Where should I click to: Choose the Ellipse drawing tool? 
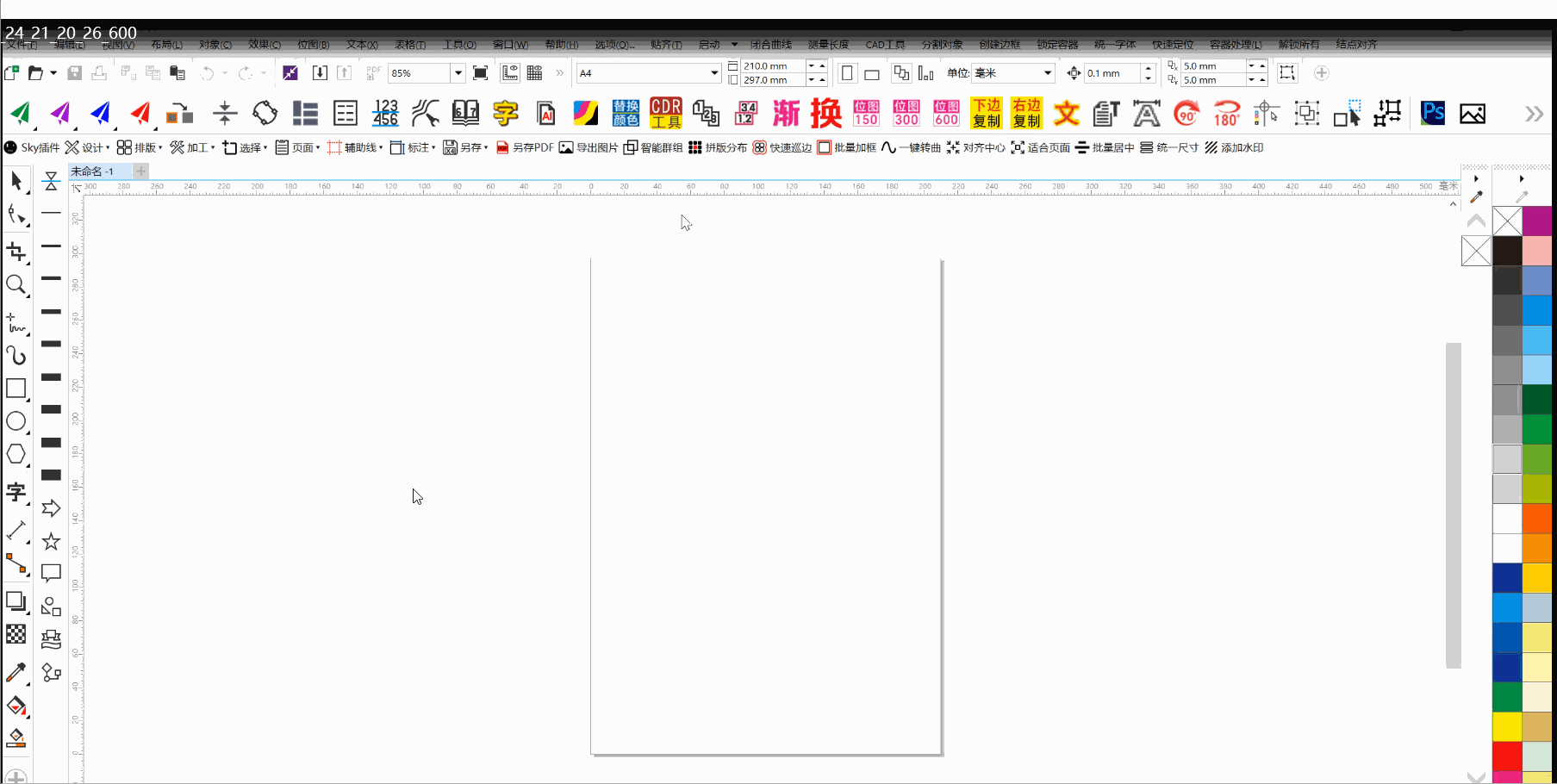16,421
